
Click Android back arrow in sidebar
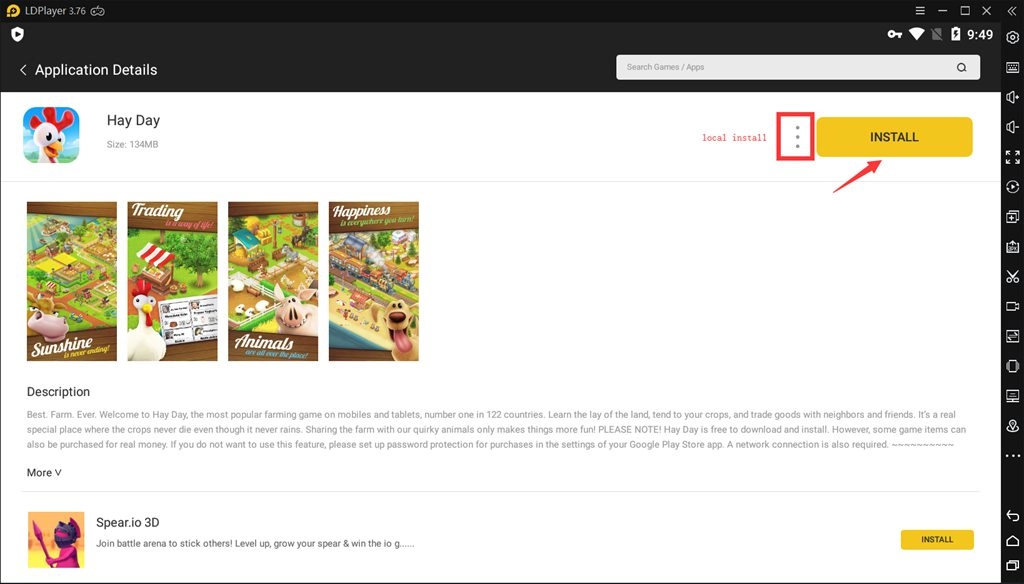1012,515
